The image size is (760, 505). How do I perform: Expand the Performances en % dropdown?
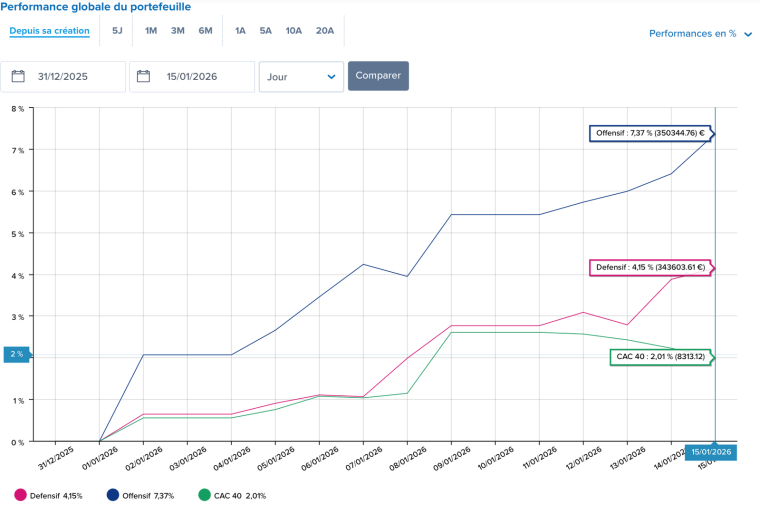coord(692,33)
